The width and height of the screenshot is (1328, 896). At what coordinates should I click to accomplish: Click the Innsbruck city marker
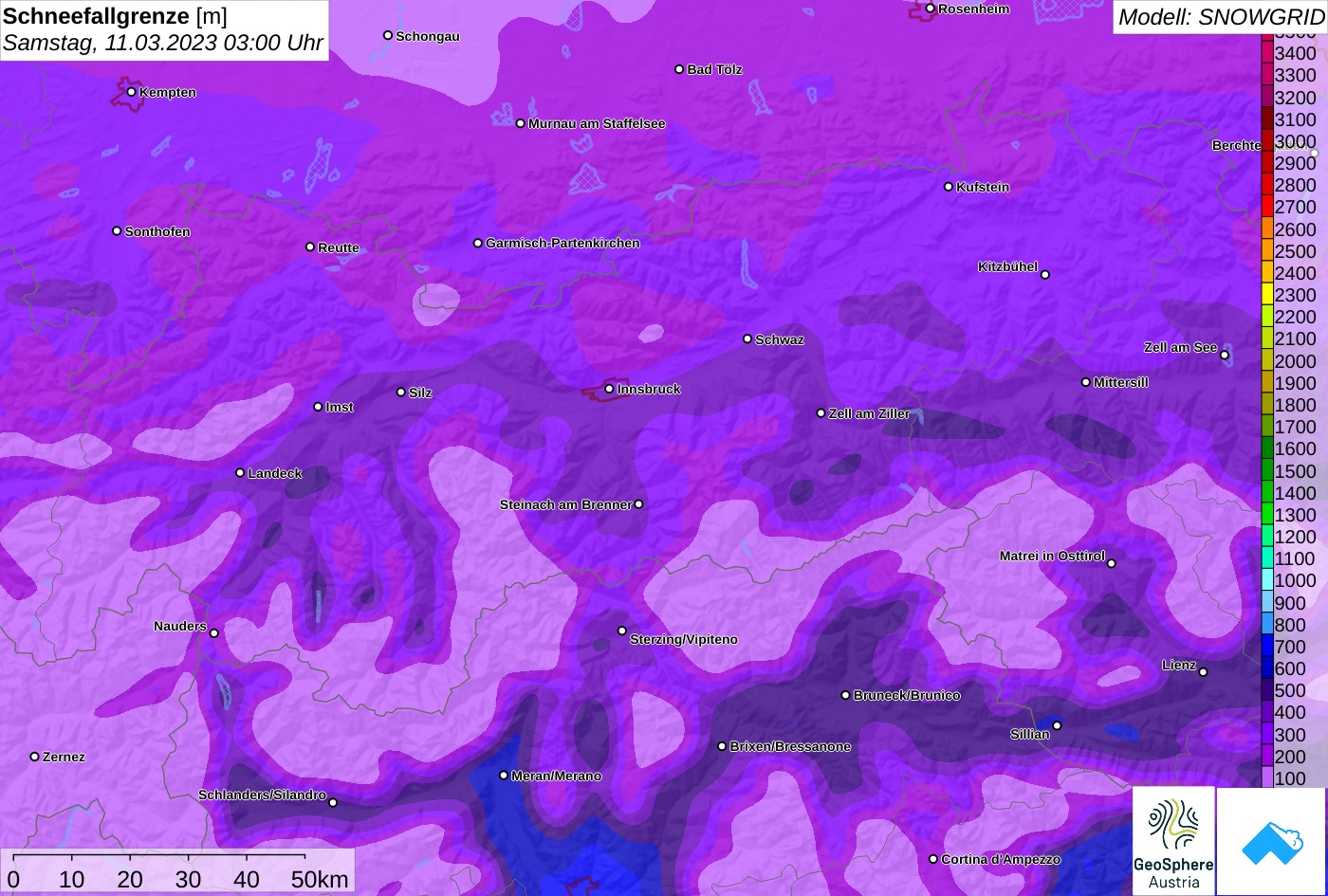[x=609, y=389]
